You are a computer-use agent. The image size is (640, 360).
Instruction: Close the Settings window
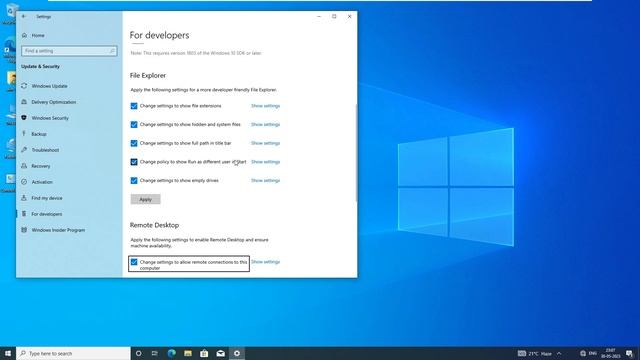point(349,16)
